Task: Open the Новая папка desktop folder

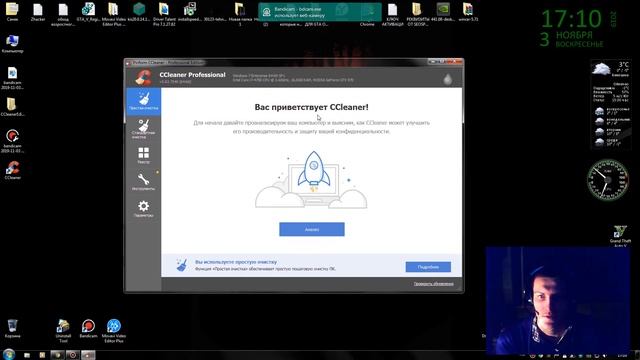Action: [240, 14]
